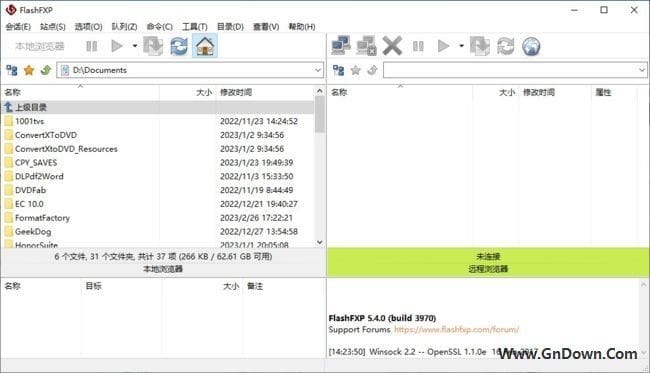Select the CPY_SAVES folder
Viewport: 650px width, 373px height.
(158, 162)
